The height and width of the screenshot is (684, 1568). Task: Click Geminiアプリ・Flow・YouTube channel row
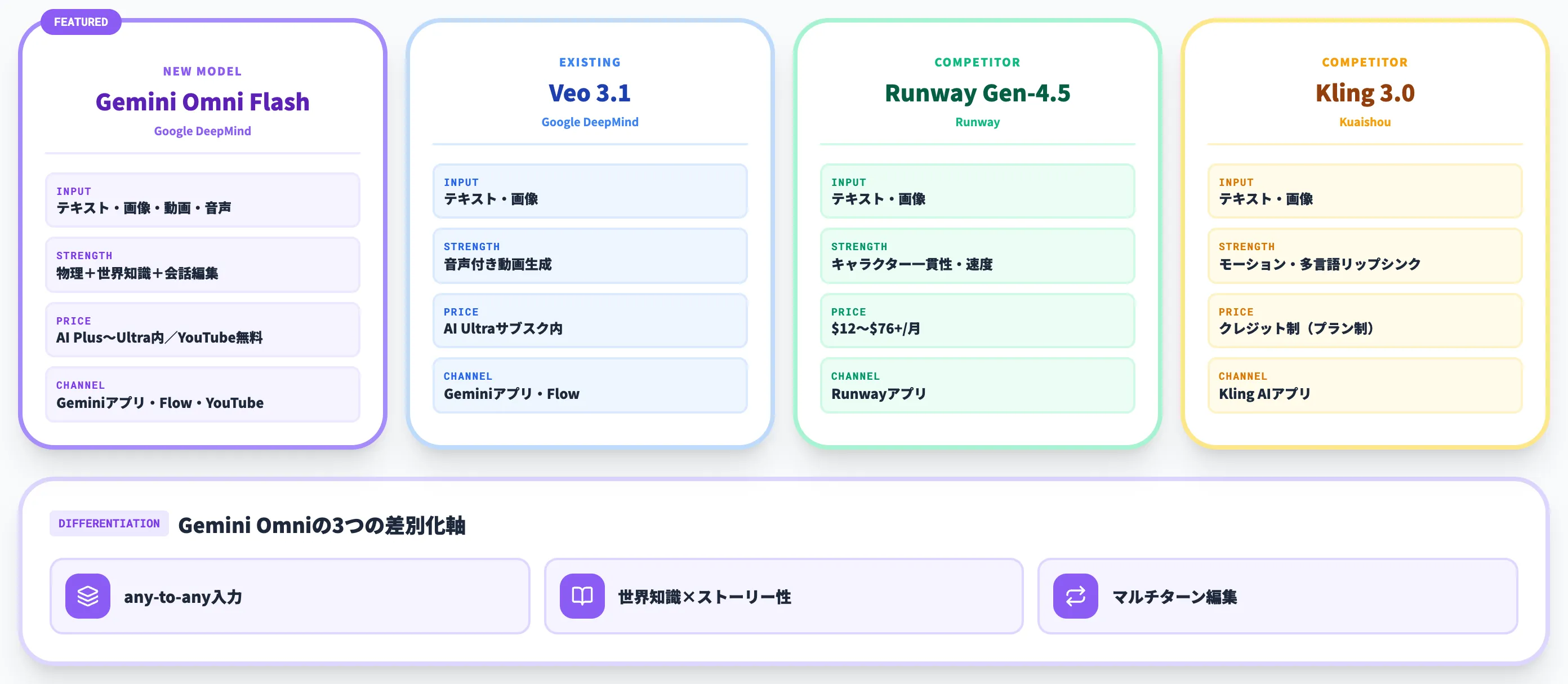coord(203,394)
